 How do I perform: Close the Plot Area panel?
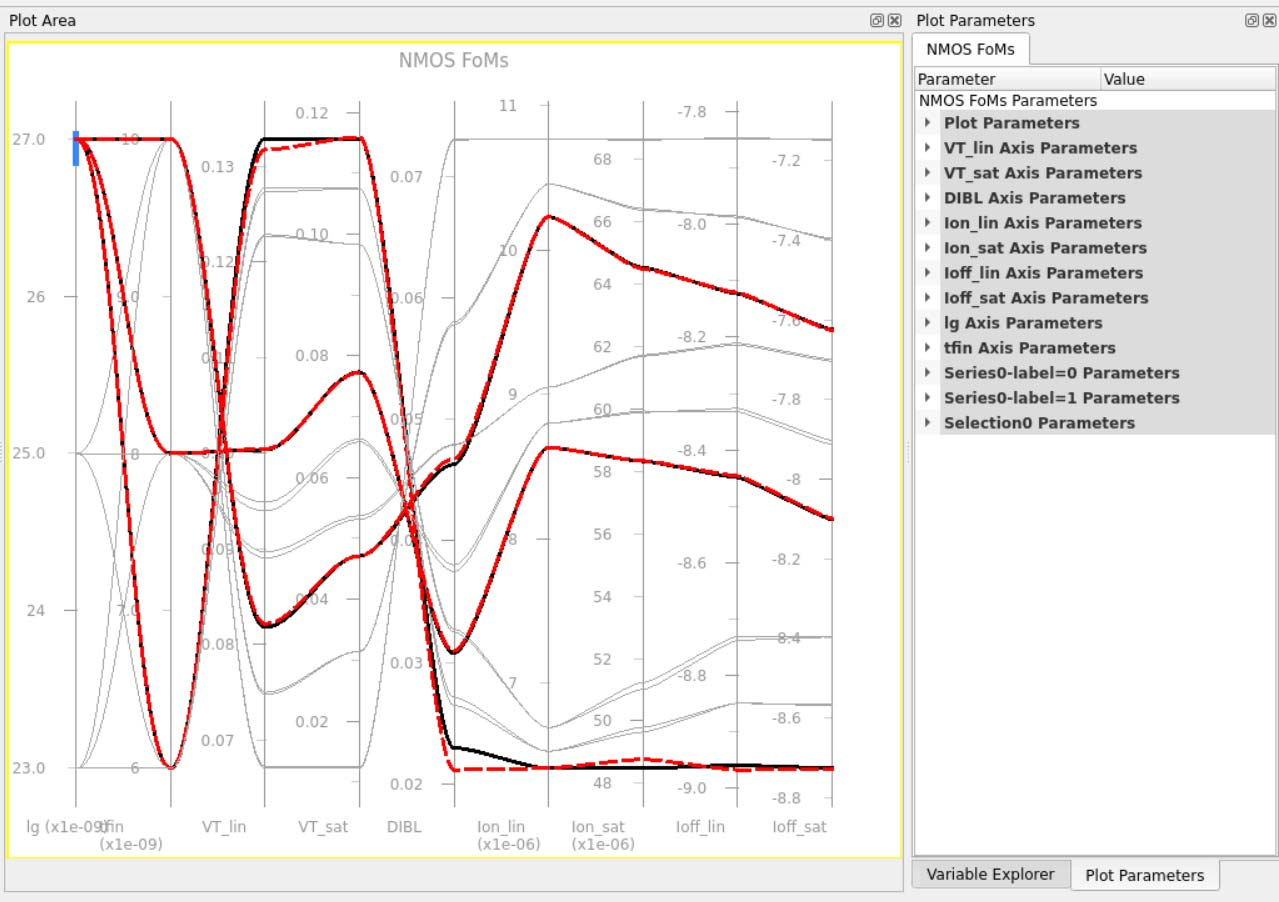tap(894, 20)
